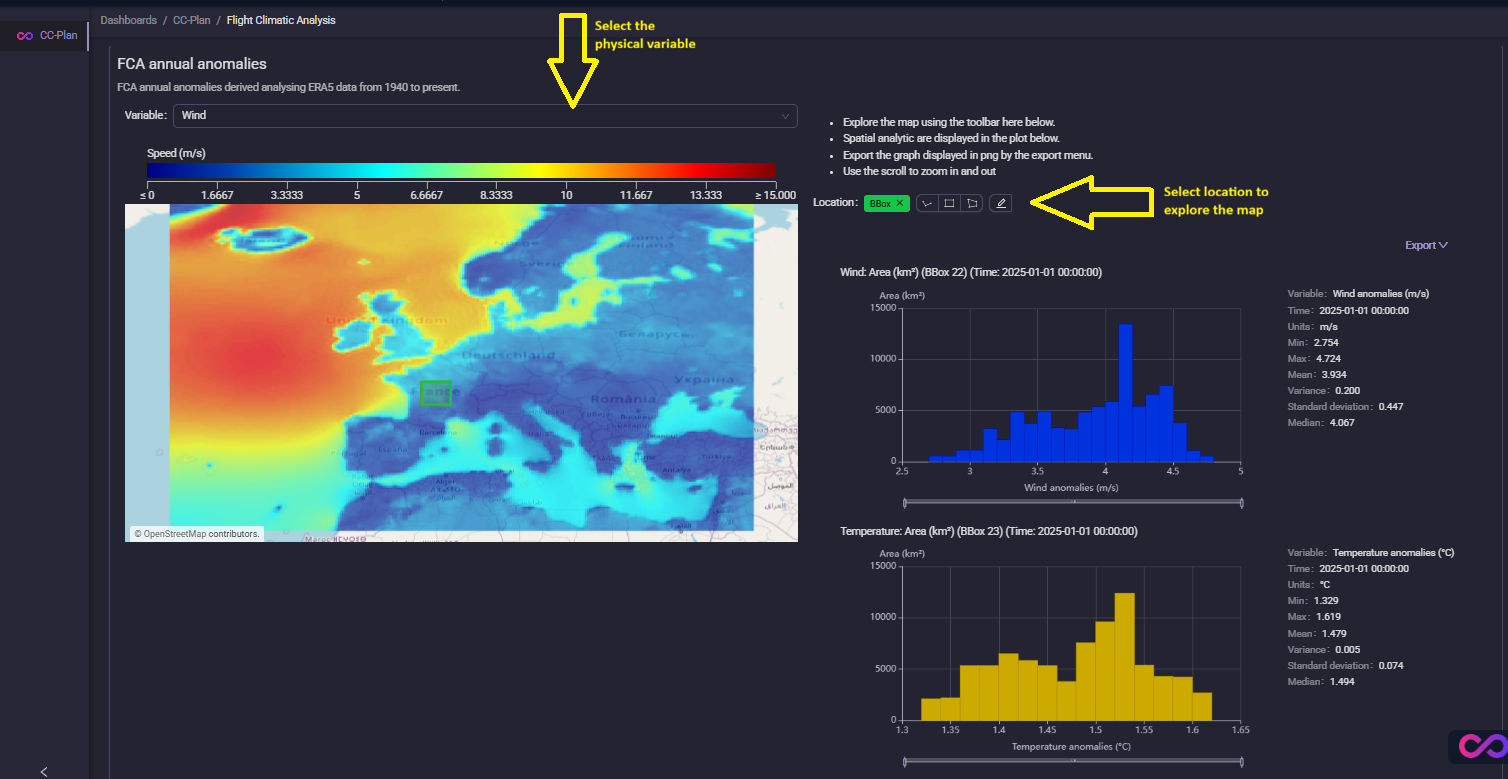Select CC-Plan in the sidebar menu
The image size is (1508, 779).
coord(58,36)
